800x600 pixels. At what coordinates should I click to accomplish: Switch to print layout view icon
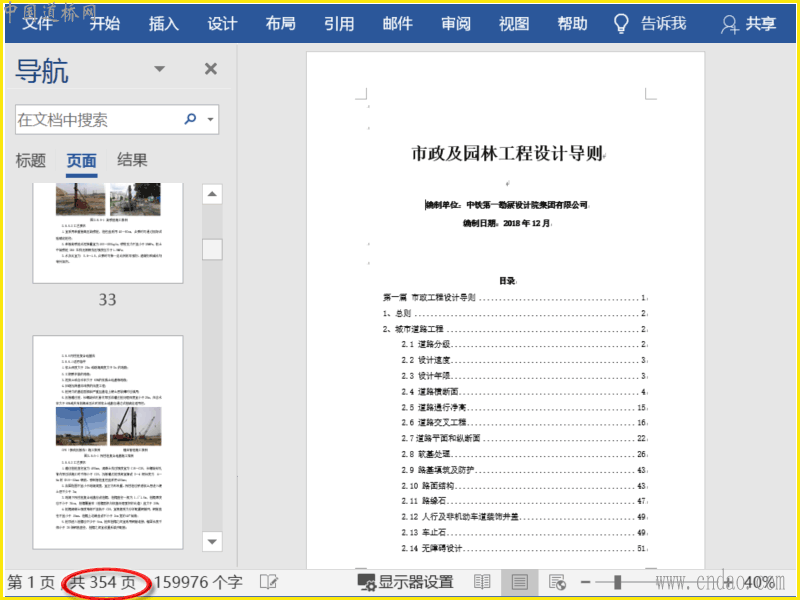(x=519, y=582)
